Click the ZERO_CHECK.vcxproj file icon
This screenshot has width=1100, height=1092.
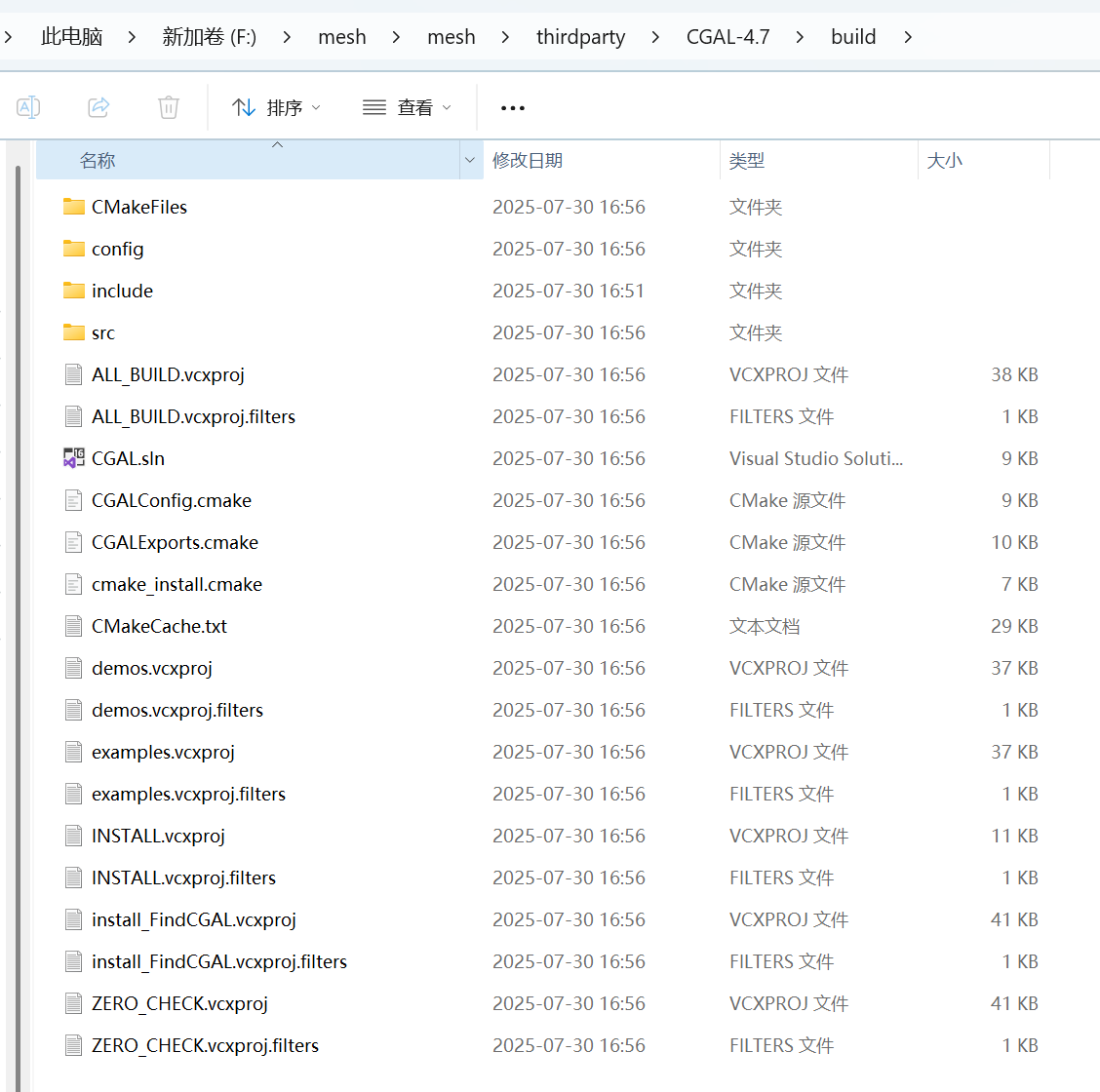(x=74, y=1003)
